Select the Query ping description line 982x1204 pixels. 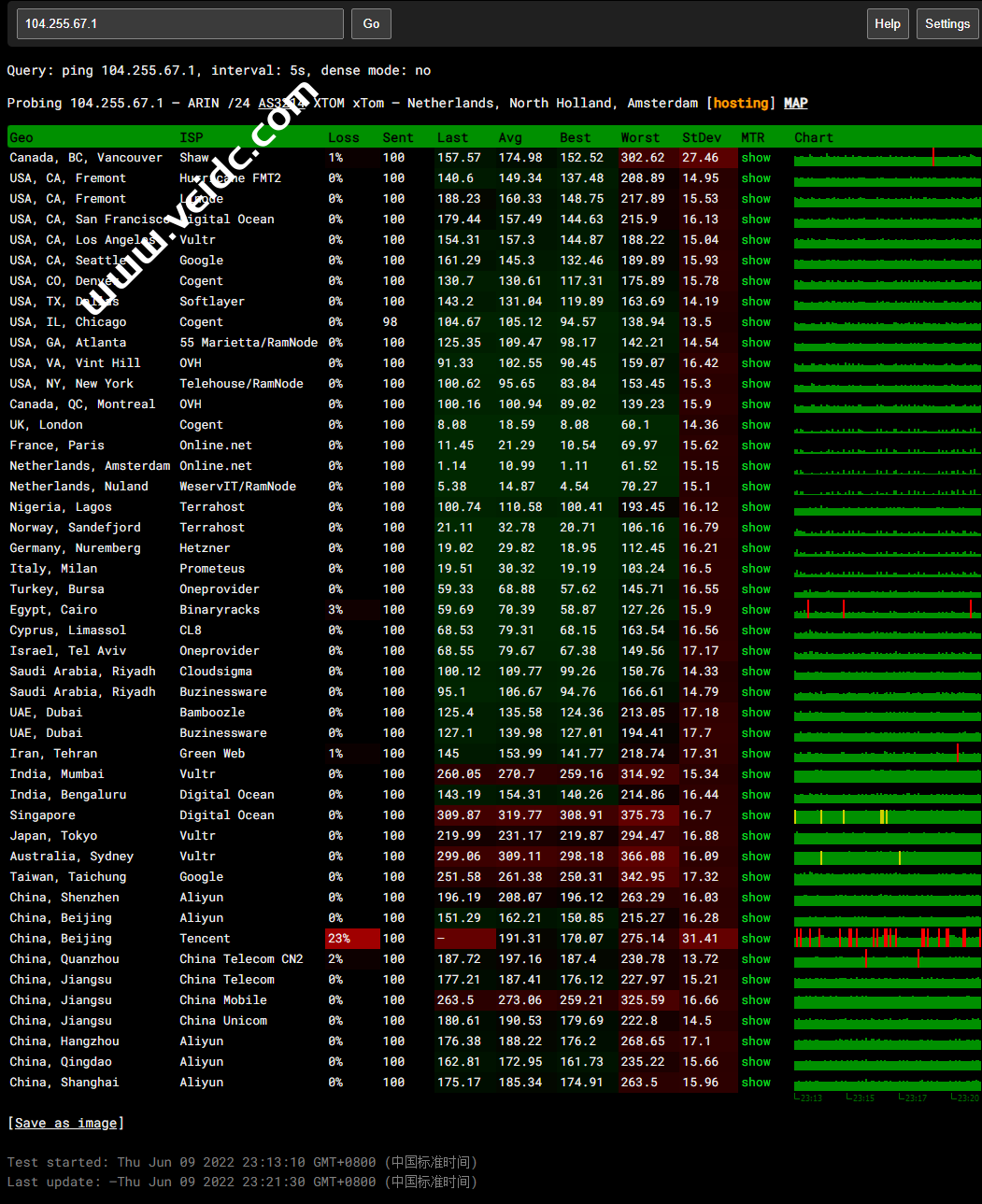pyautogui.click(x=219, y=71)
